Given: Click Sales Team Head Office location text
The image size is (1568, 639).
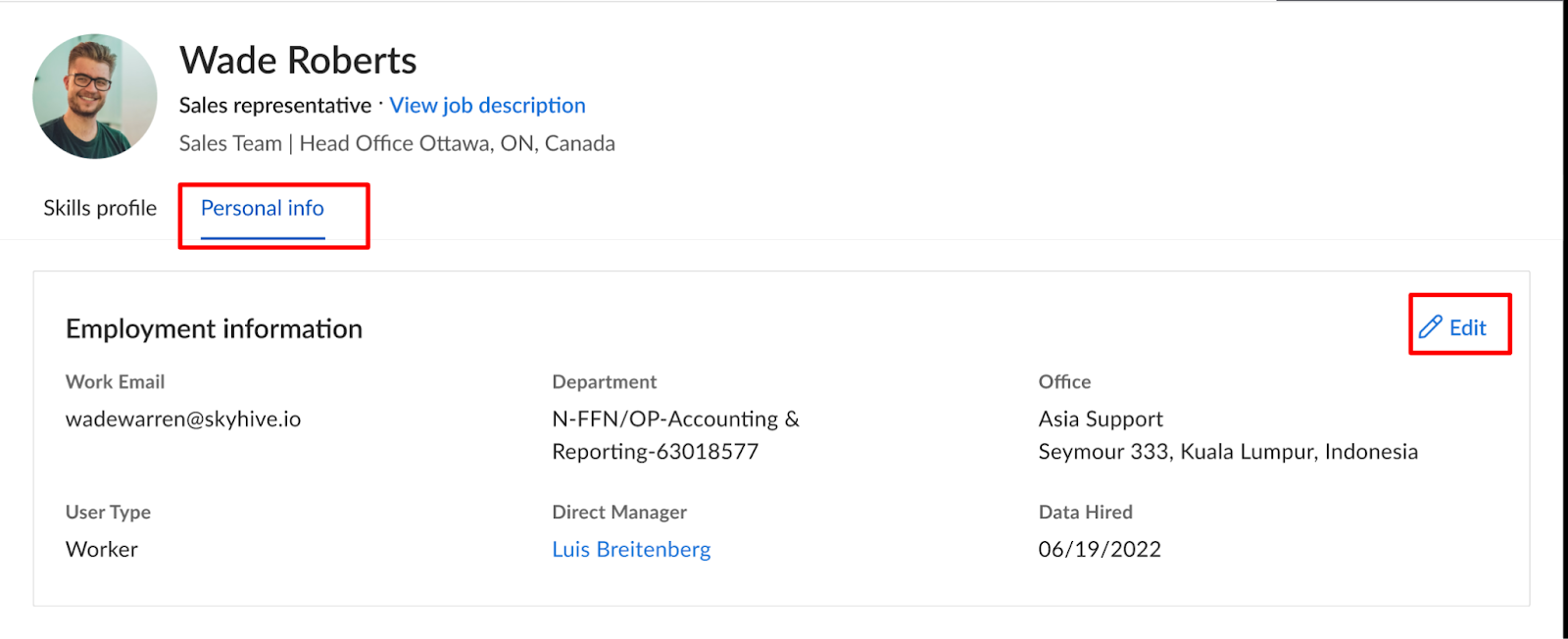Looking at the screenshot, I should [397, 143].
